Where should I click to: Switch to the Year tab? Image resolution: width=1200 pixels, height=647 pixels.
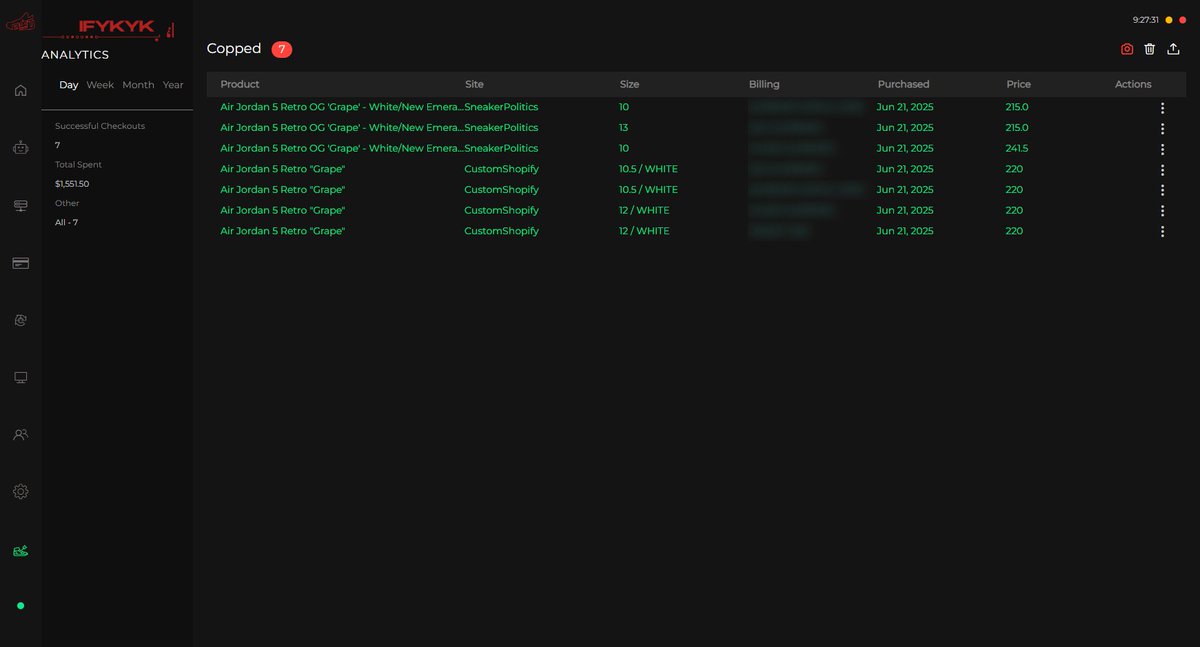173,85
